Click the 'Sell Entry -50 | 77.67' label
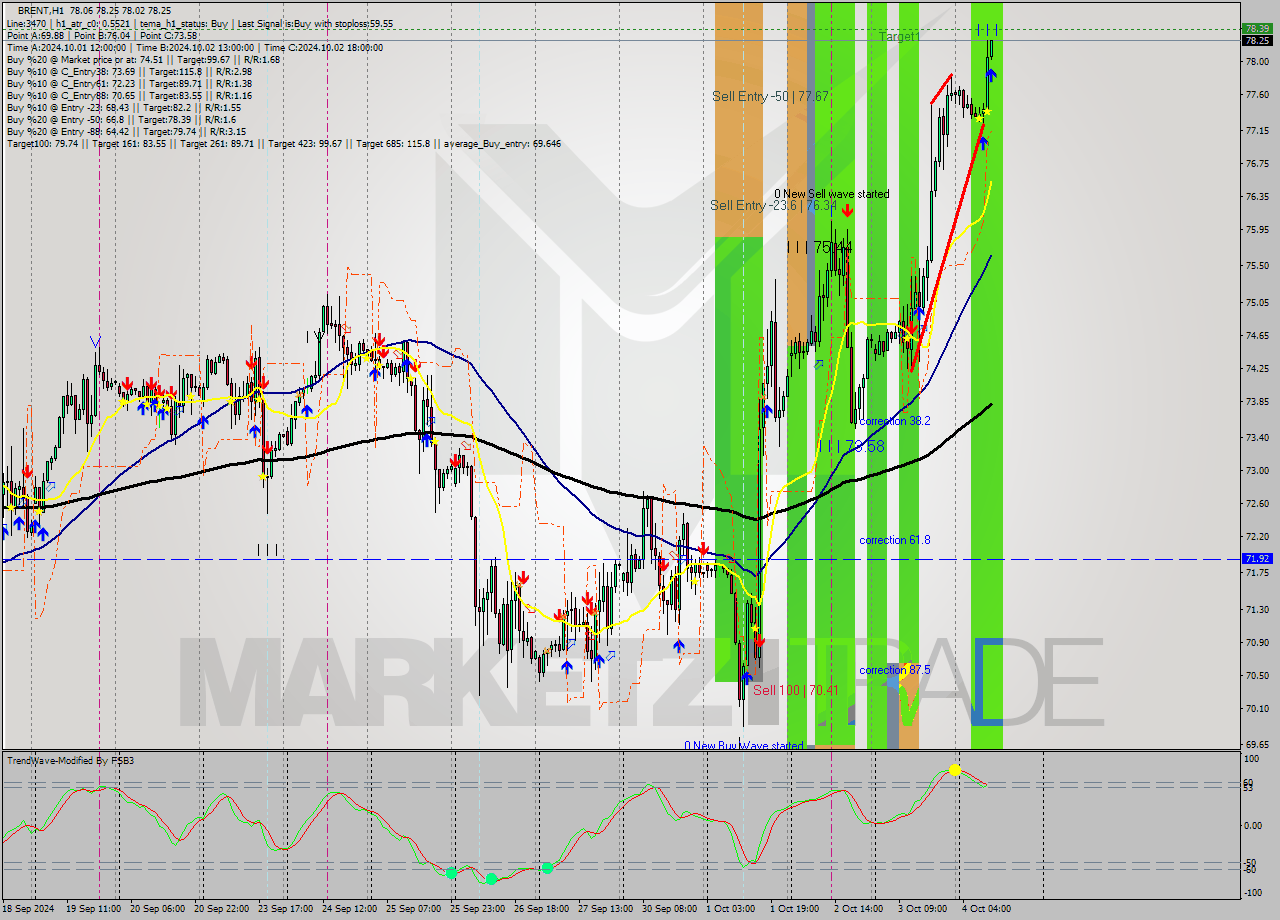Viewport: 1280px width, 920px height. coord(770,96)
